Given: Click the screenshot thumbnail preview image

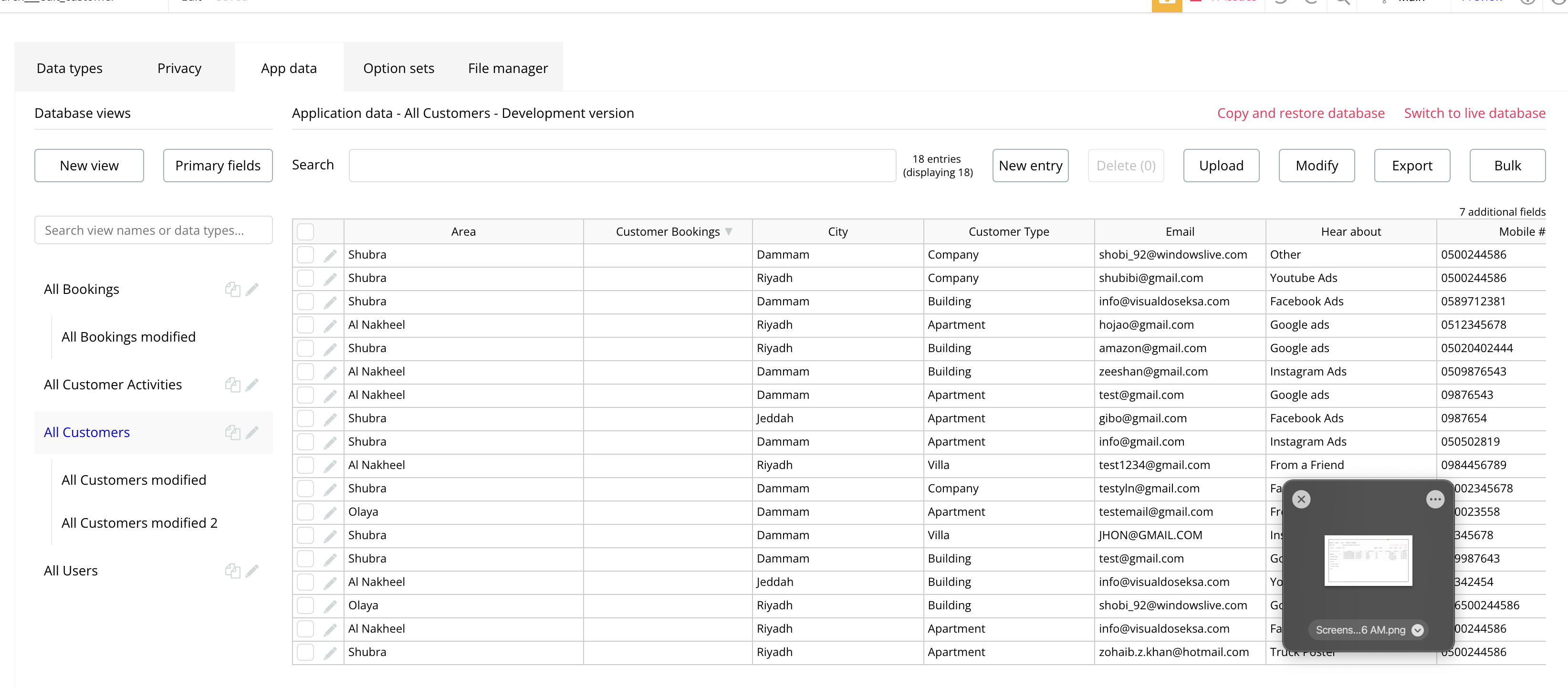Looking at the screenshot, I should [1368, 560].
